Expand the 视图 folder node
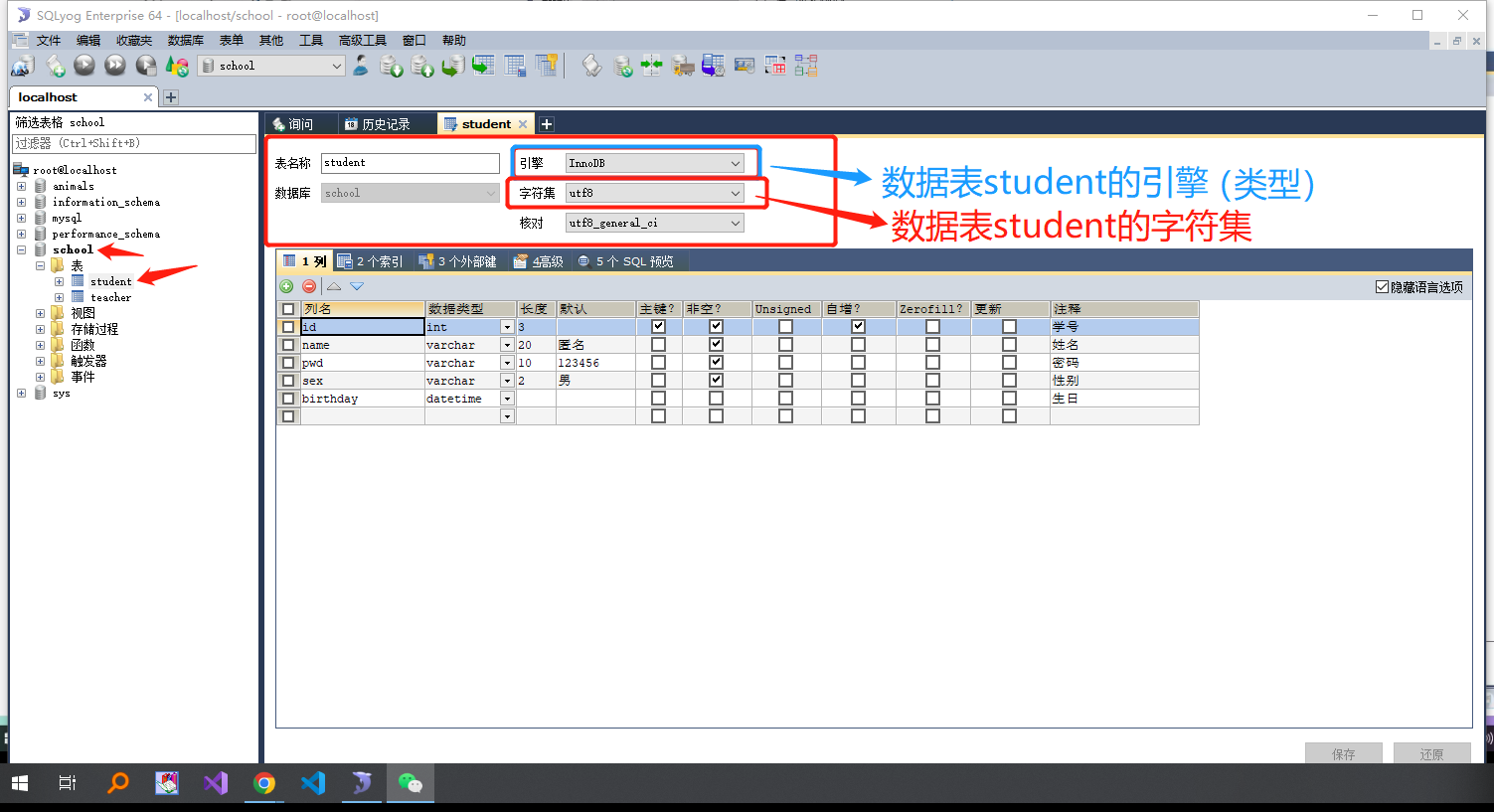1494x812 pixels. click(x=40, y=313)
